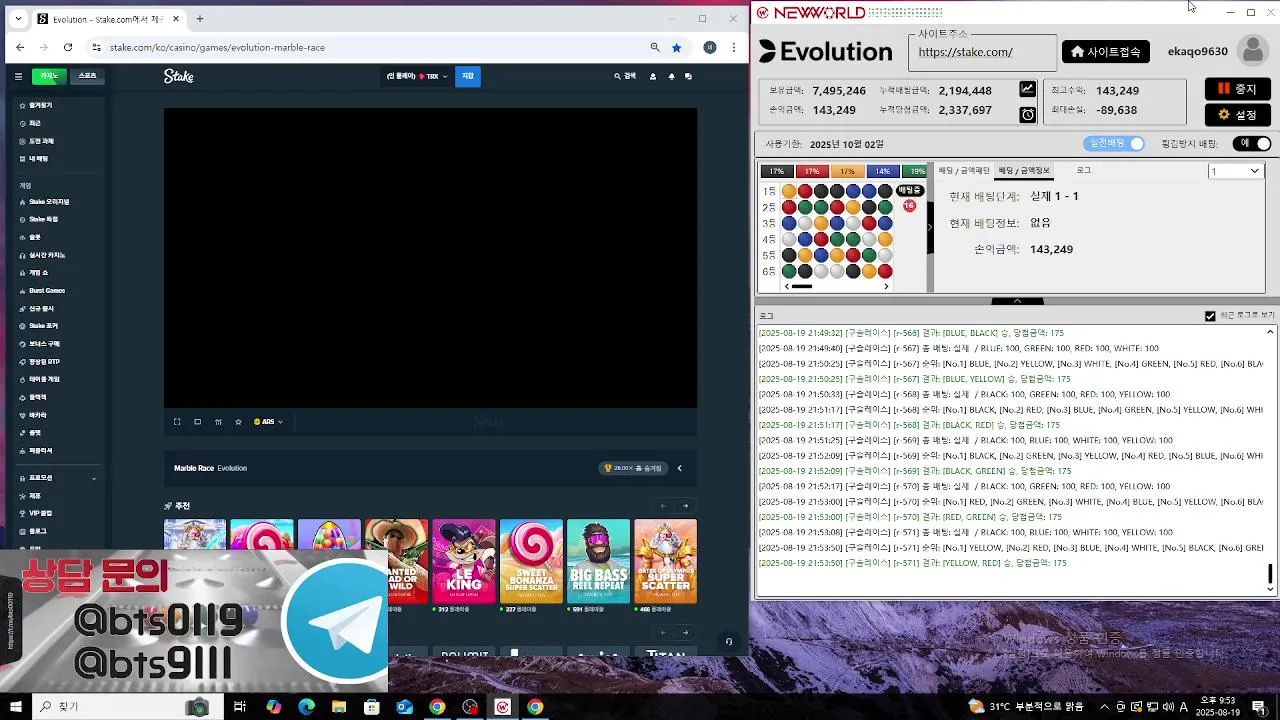This screenshot has width=1280, height=720.
Task: Open Chrome tab search dropdown
Action: point(17,18)
